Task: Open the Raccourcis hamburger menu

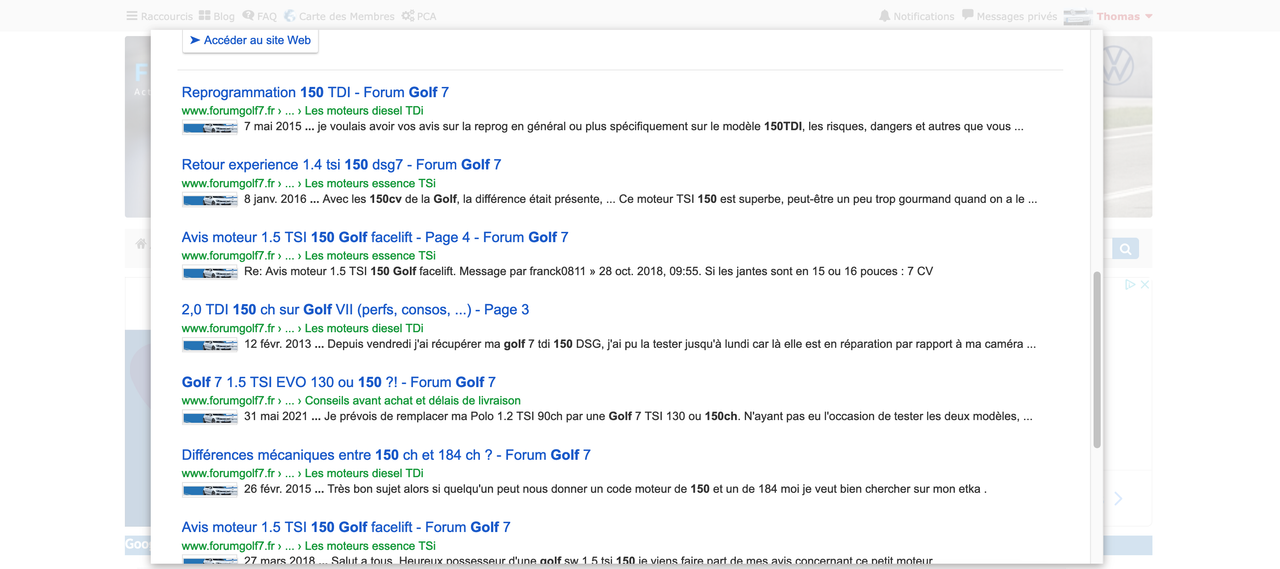Action: point(159,16)
